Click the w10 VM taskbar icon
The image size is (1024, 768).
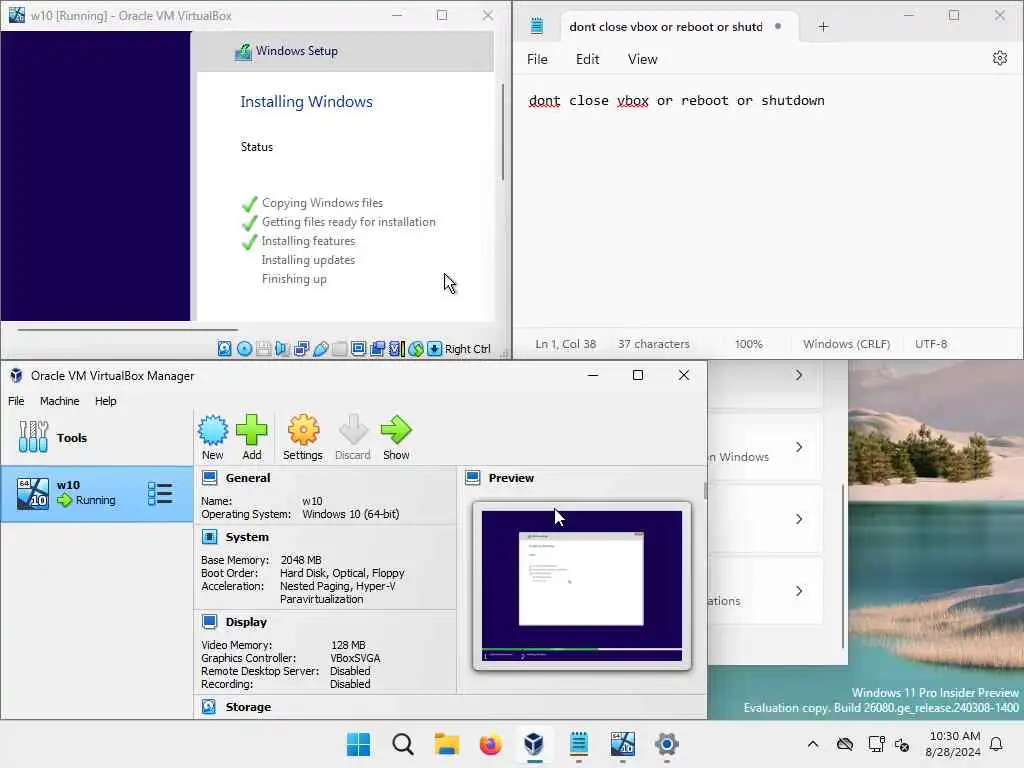622,744
